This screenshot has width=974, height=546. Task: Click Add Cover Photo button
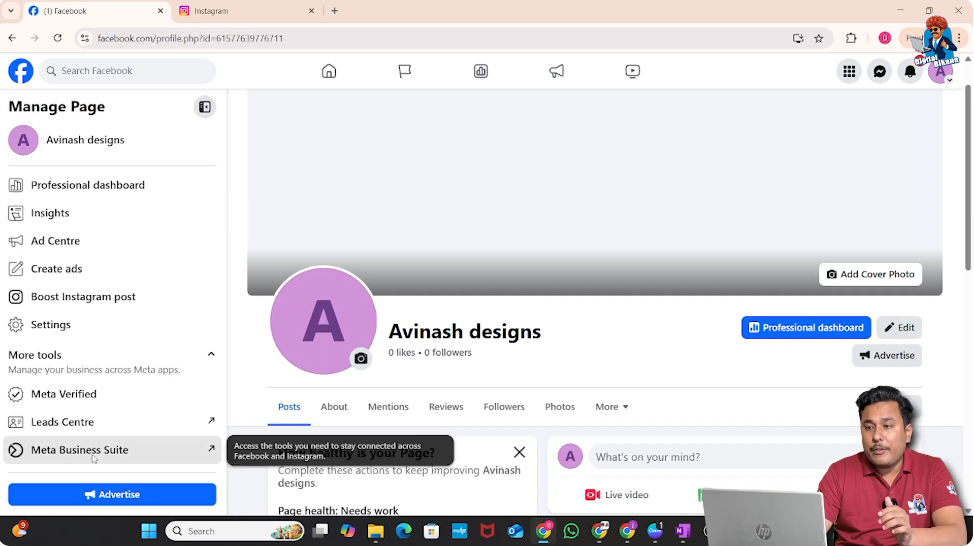tap(870, 275)
